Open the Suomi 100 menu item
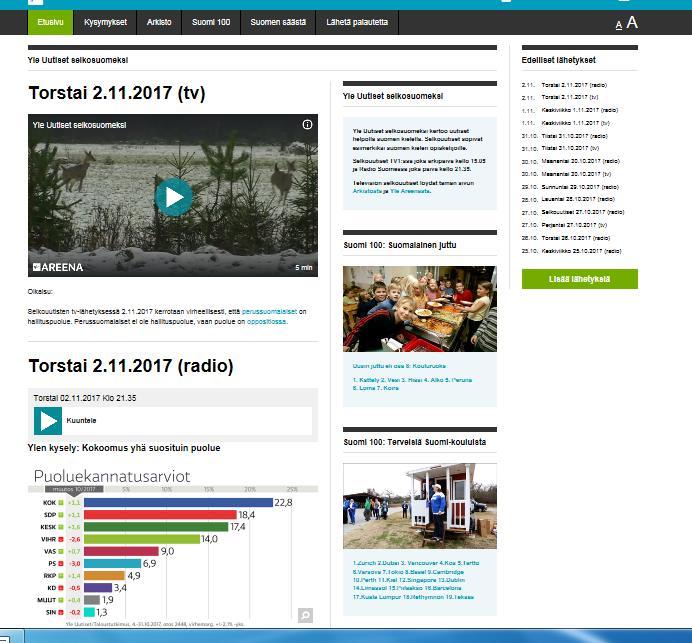The image size is (692, 643). click(x=211, y=22)
